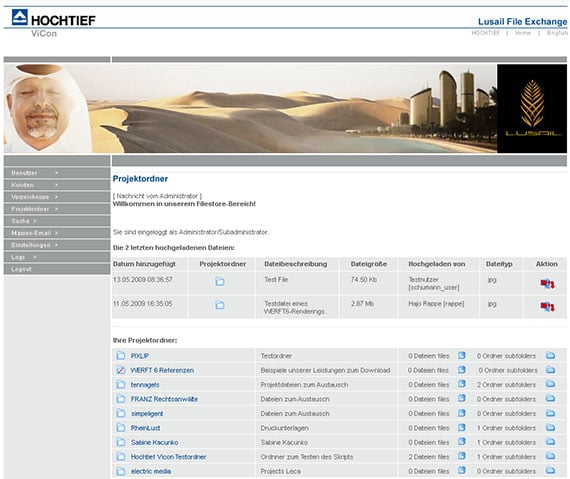This screenshot has width=570, height=479.
Task: Expand the Benutzer sidebar menu
Action: point(57,173)
